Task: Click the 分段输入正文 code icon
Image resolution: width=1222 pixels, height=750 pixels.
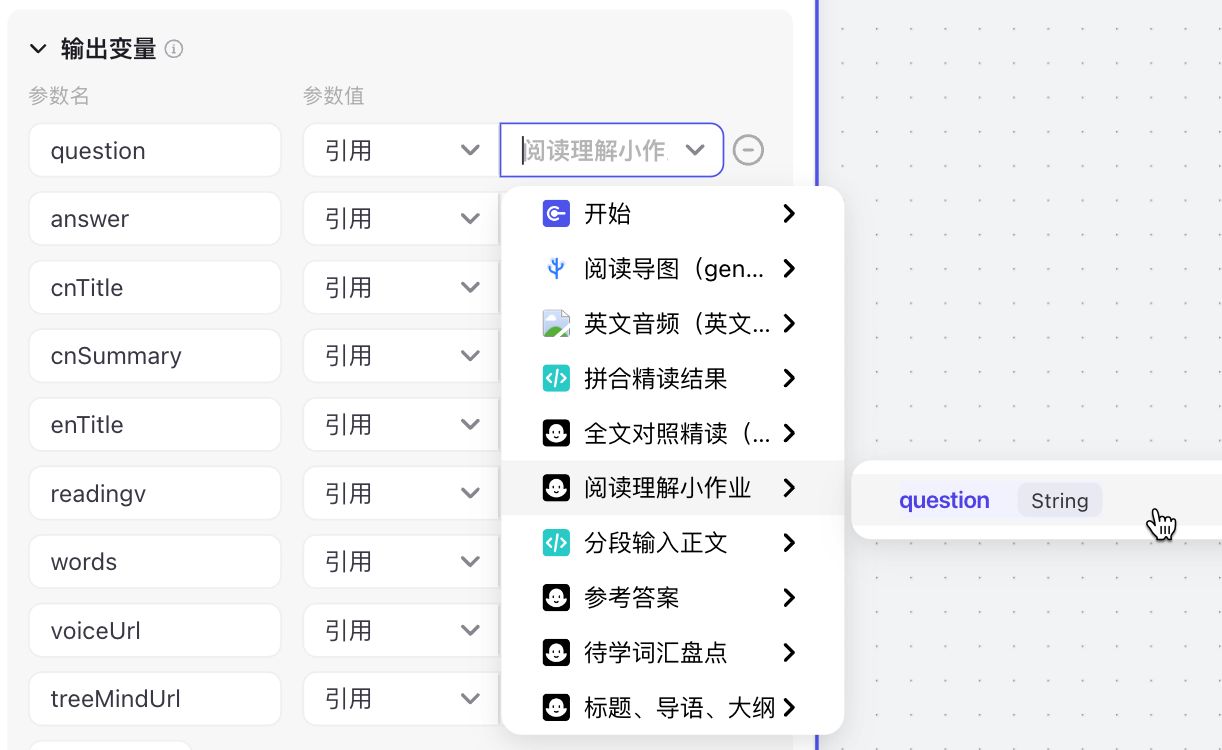Action: [x=556, y=543]
